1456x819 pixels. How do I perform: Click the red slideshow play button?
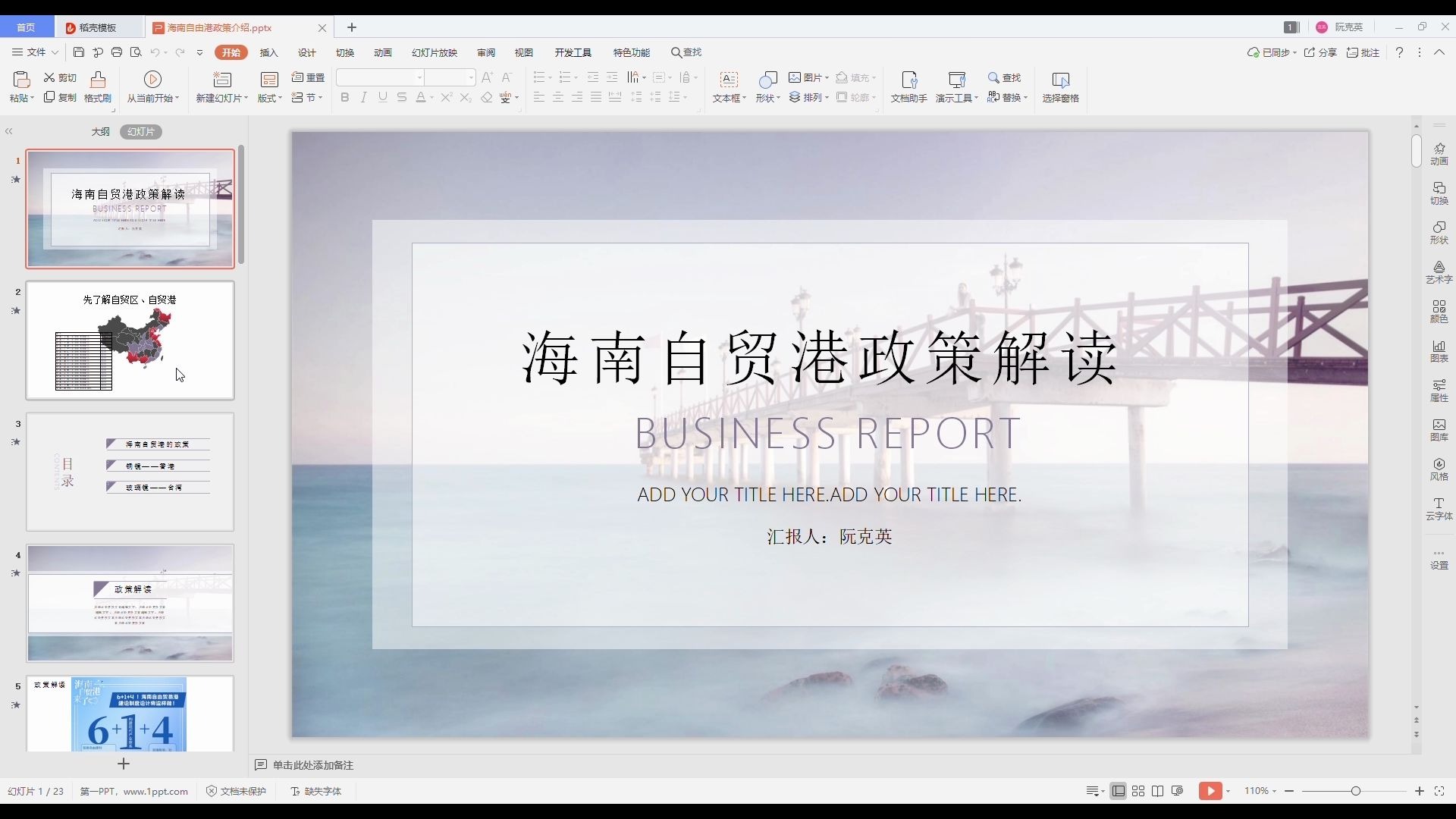pos(1210,791)
